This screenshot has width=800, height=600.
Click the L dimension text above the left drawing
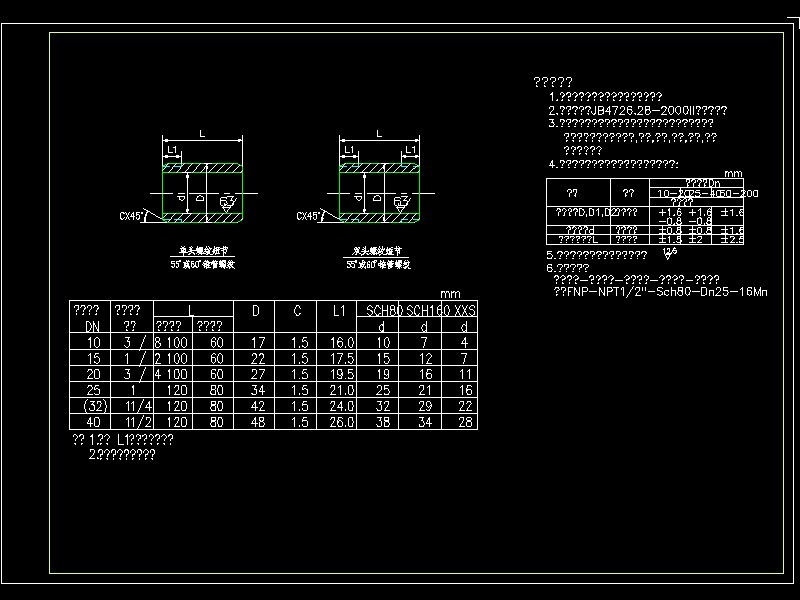pyautogui.click(x=202, y=134)
